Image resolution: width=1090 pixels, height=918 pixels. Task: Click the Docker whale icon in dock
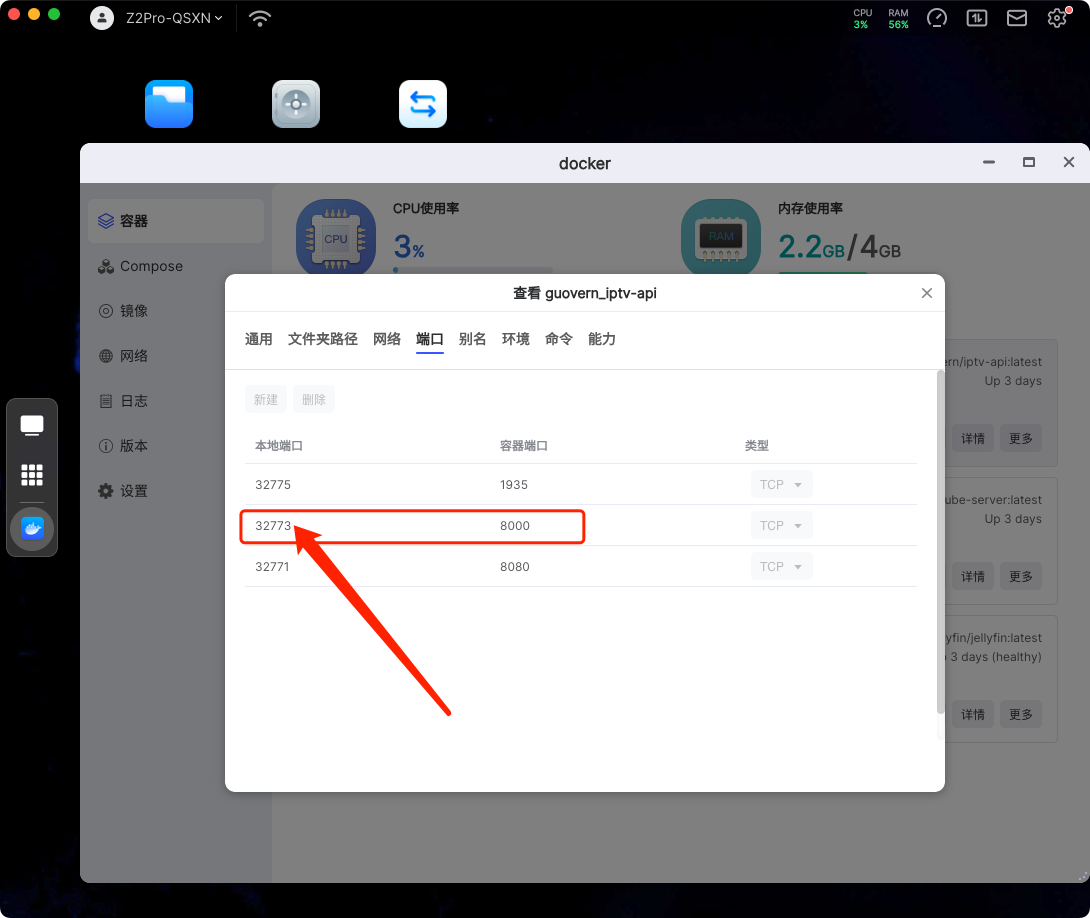click(x=32, y=528)
